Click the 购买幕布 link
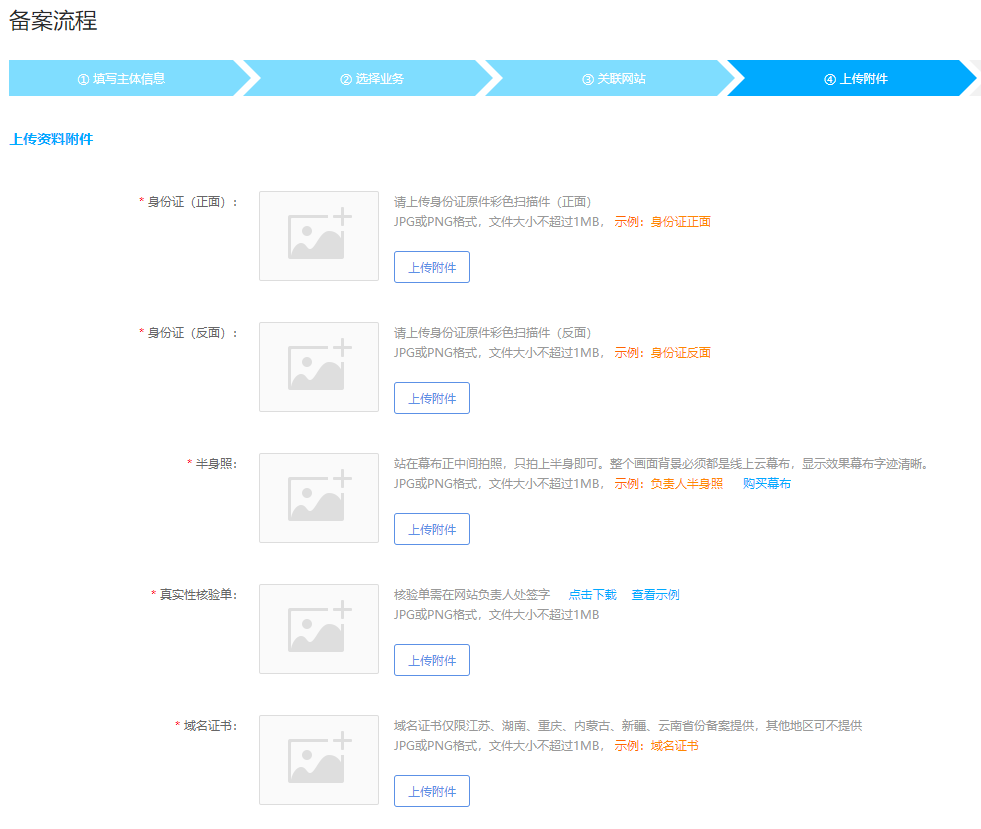 point(767,484)
